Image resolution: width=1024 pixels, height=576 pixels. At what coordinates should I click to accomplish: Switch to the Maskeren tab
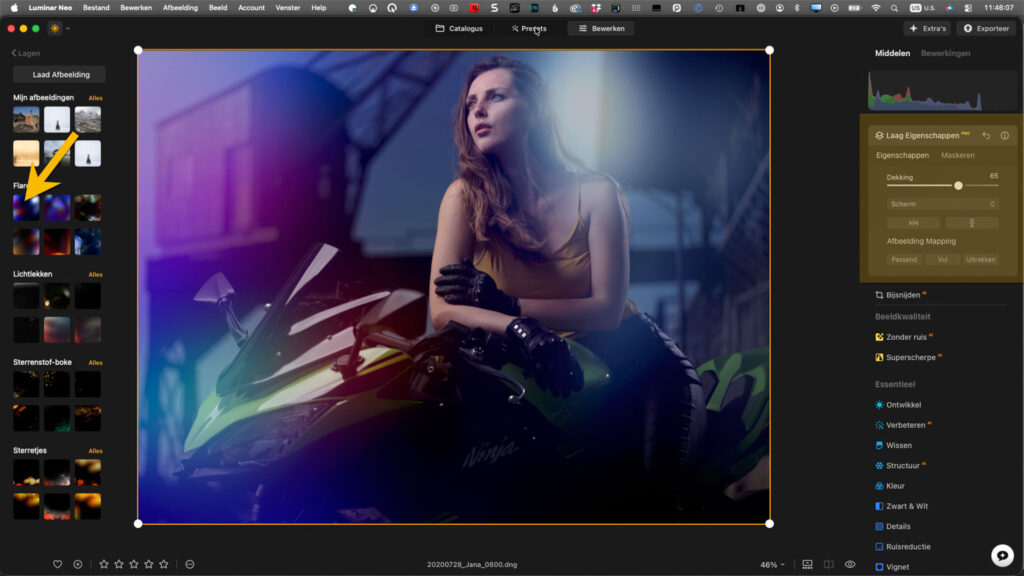click(x=957, y=155)
